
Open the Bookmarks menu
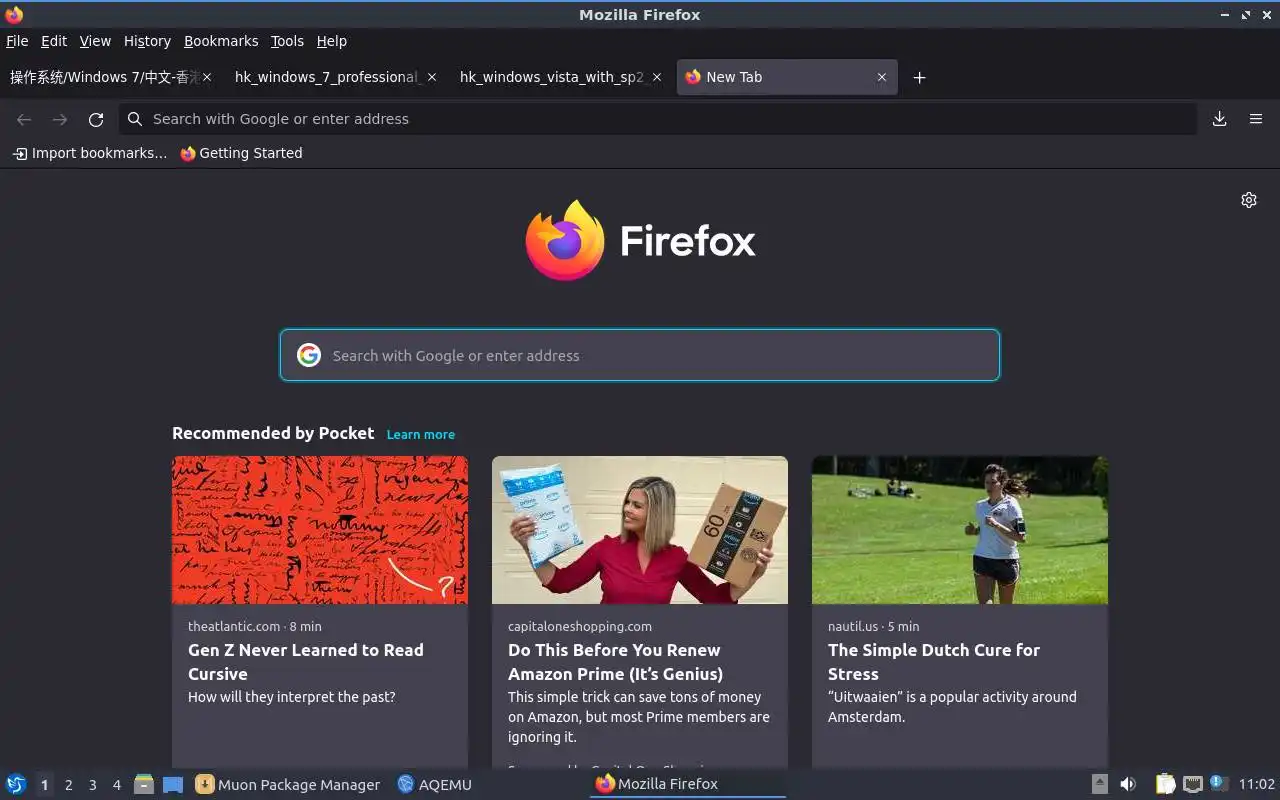[221, 41]
